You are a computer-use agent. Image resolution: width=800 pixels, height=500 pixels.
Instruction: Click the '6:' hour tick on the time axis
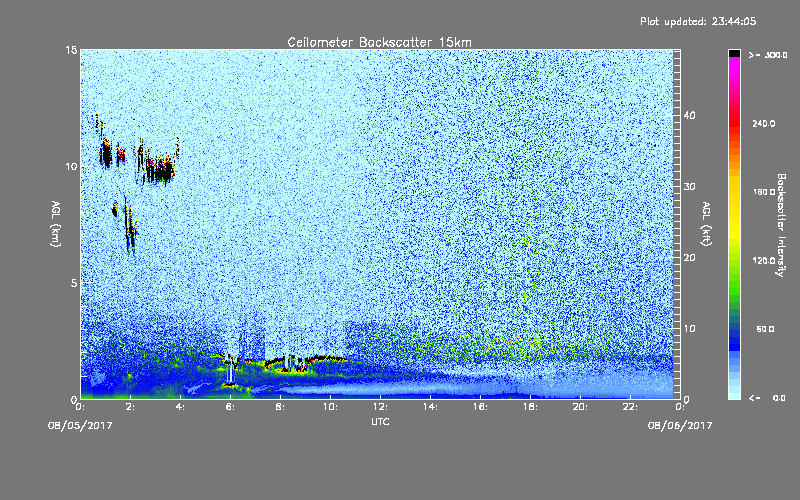pos(231,407)
